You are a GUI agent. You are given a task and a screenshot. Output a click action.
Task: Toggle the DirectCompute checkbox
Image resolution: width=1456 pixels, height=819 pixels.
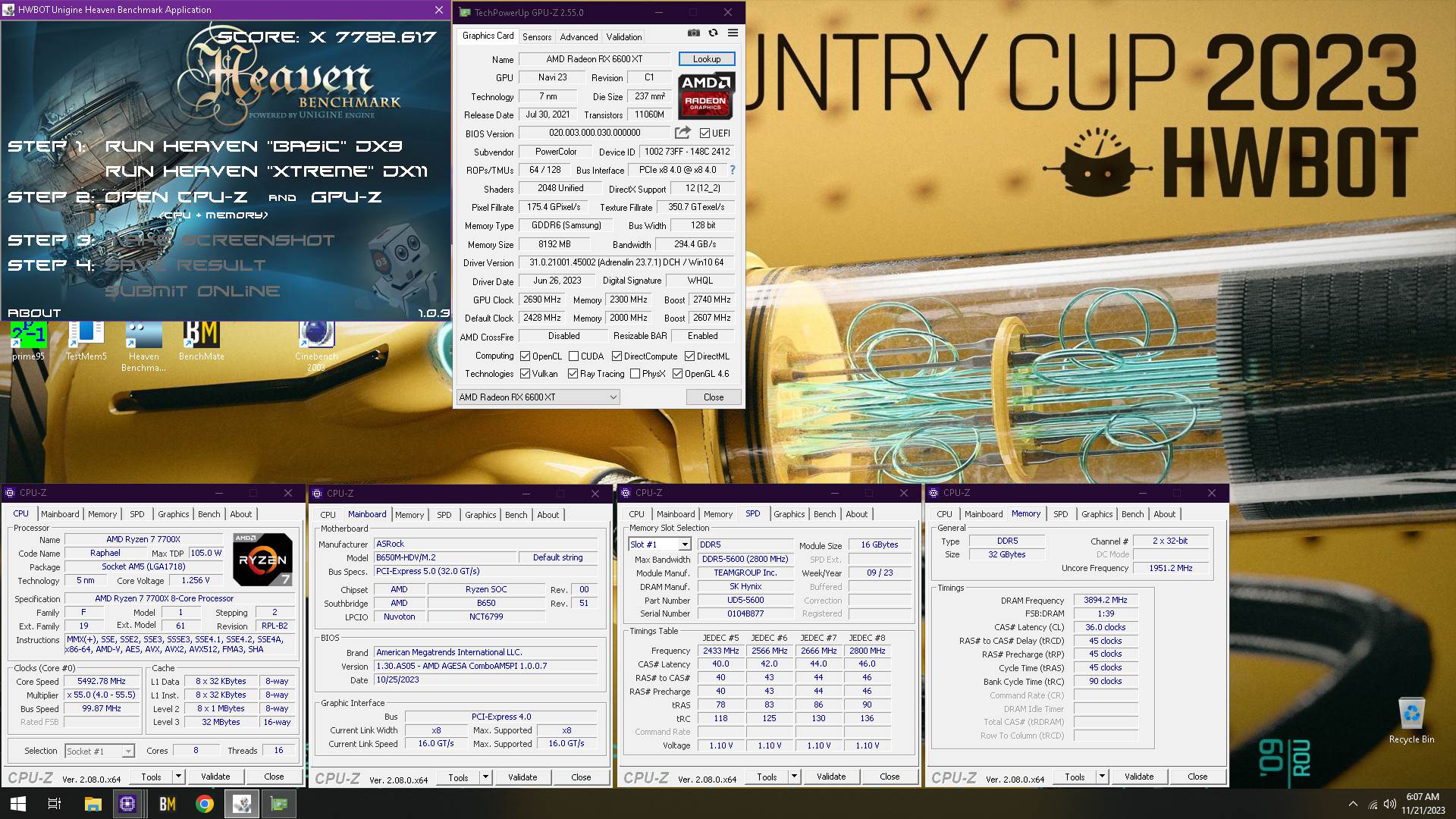click(617, 356)
